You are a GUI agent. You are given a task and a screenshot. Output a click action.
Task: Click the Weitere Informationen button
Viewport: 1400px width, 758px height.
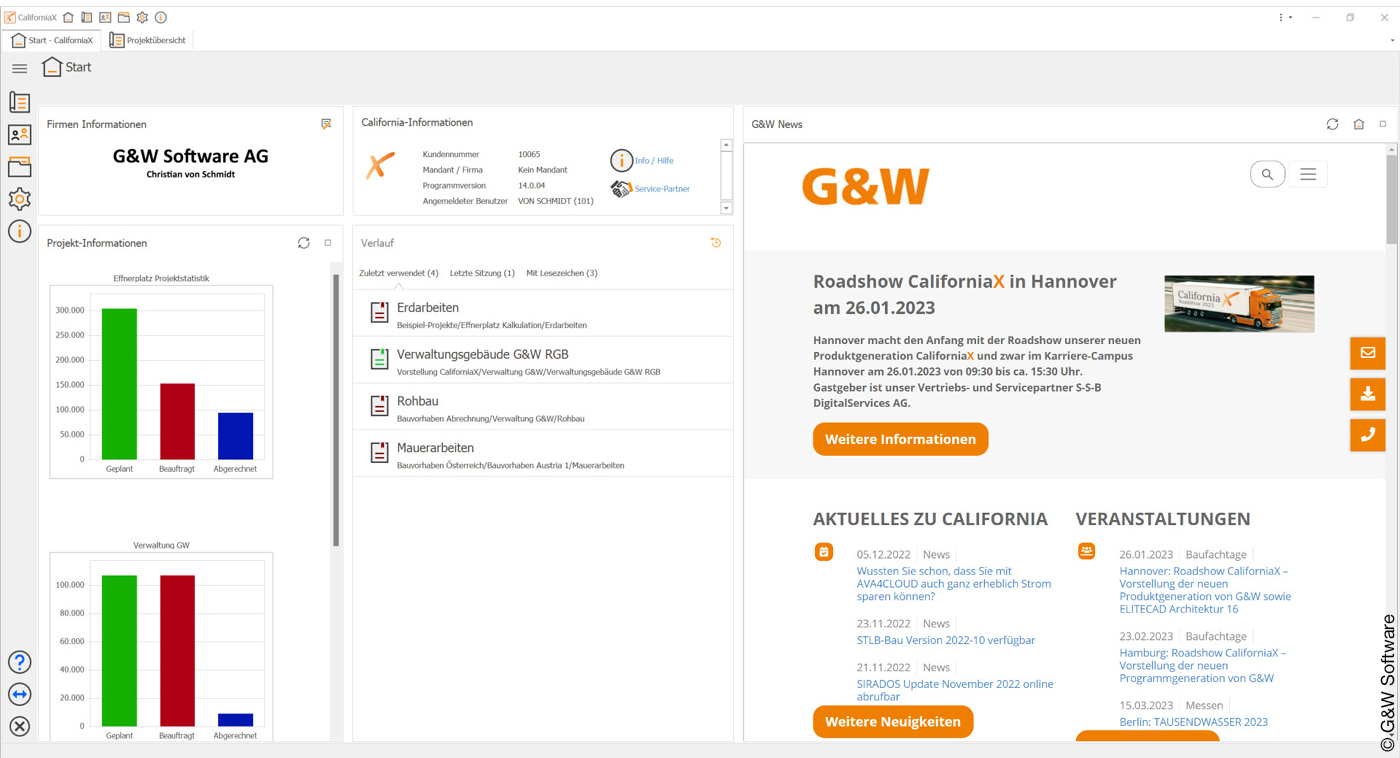899,438
